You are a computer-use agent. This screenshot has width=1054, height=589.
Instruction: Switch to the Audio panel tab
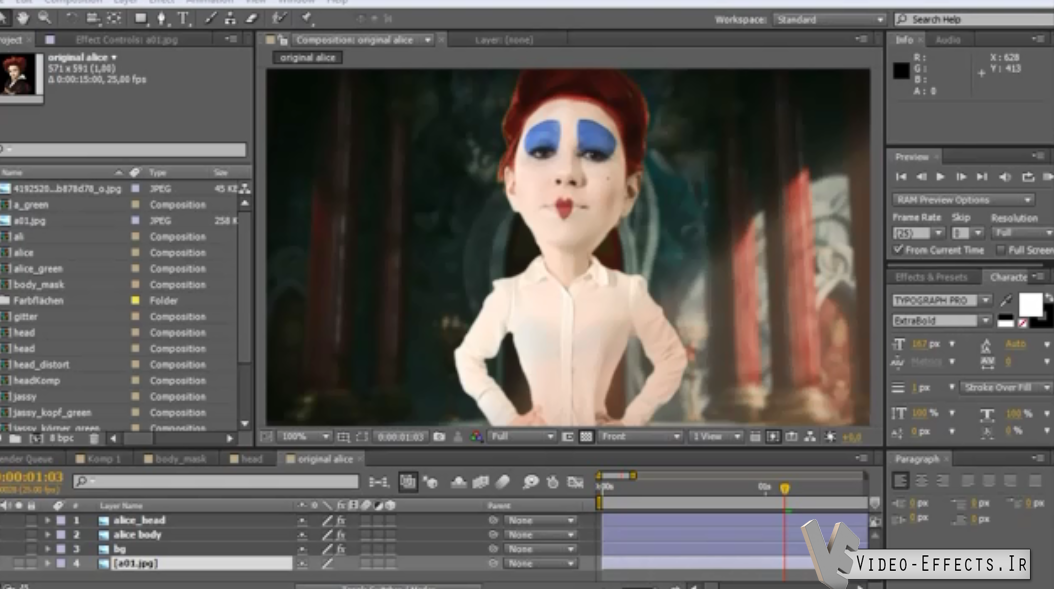948,40
